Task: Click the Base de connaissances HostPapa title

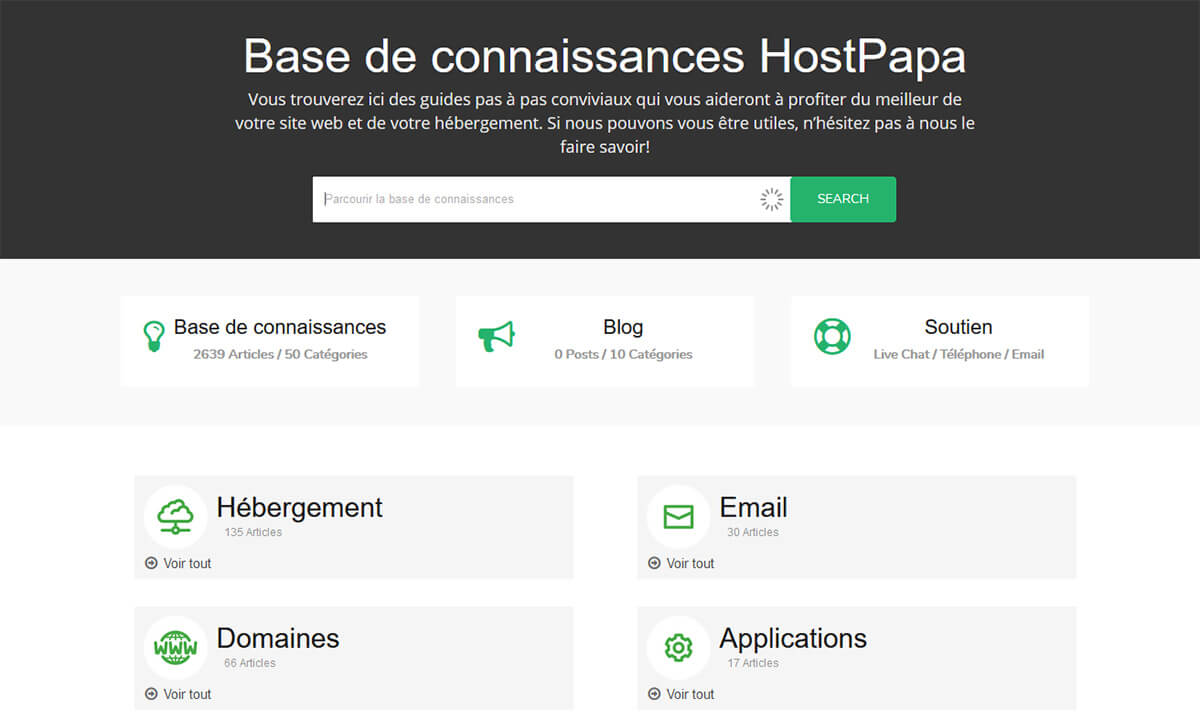Action: (x=604, y=56)
